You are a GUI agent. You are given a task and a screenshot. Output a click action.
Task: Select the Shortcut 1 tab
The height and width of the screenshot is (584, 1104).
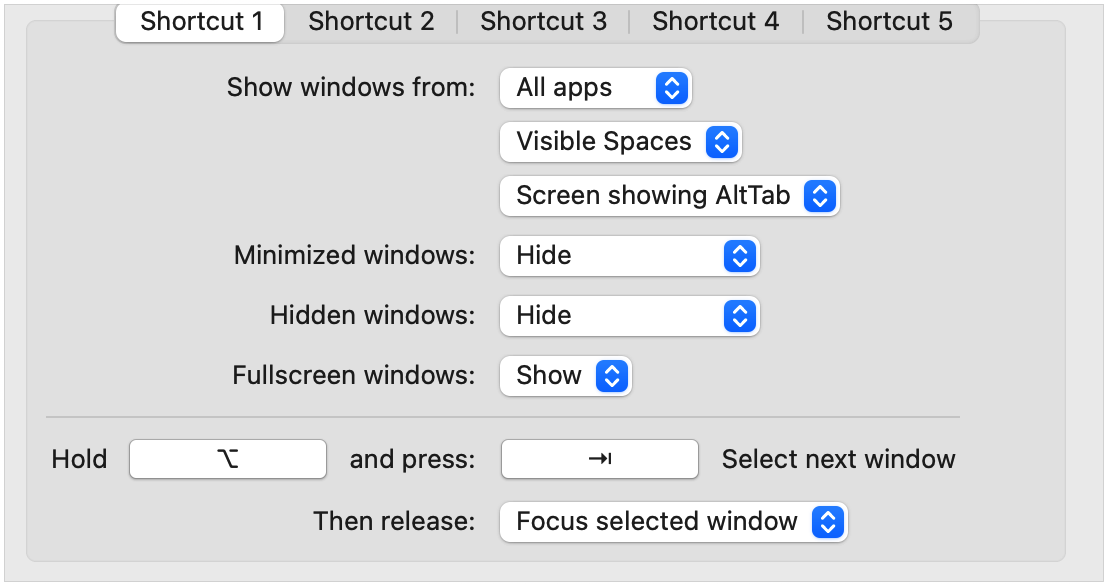[x=199, y=20]
